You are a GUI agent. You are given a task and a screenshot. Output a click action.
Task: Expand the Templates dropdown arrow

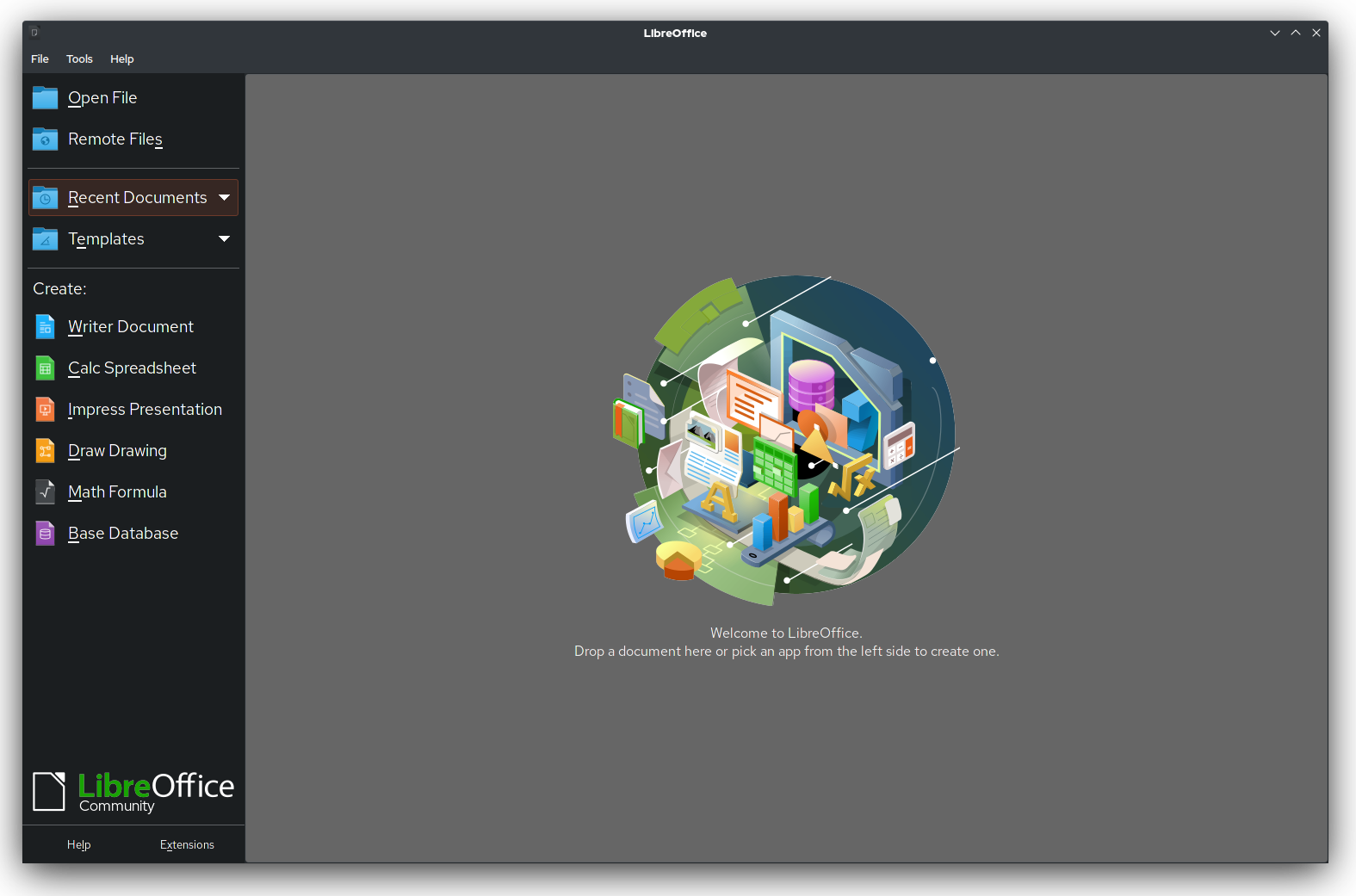point(225,239)
